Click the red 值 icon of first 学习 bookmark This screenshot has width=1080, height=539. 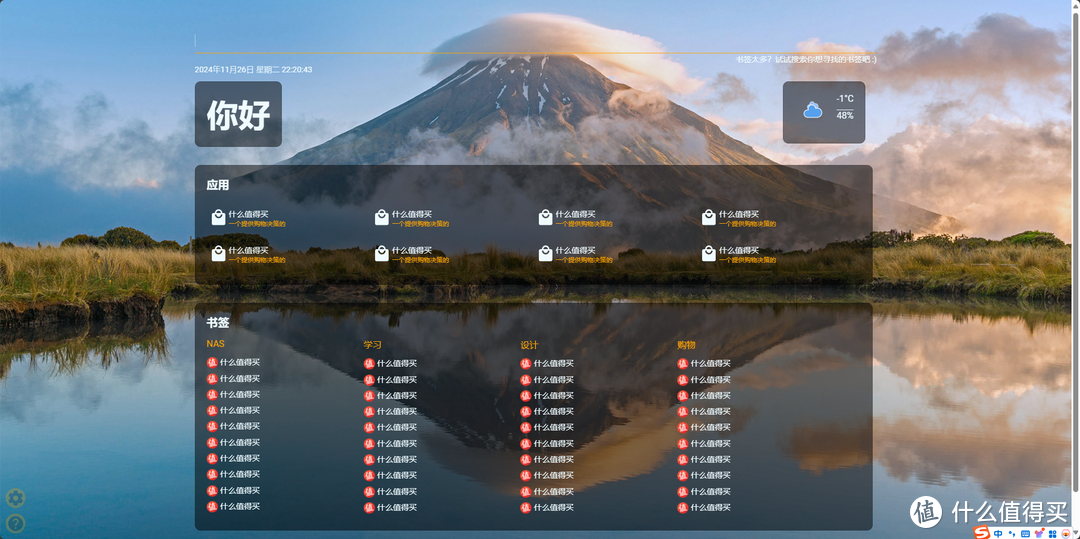click(369, 363)
